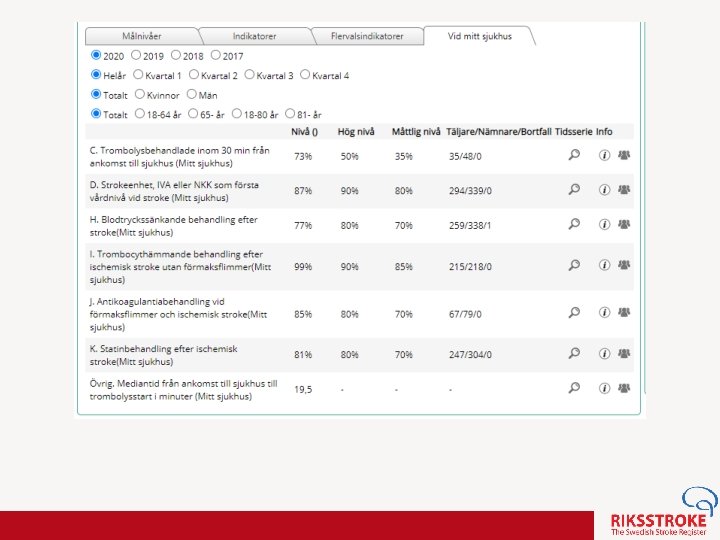The image size is (720, 540).
Task: Click value 215/218/0 in row I
Action: (470, 267)
